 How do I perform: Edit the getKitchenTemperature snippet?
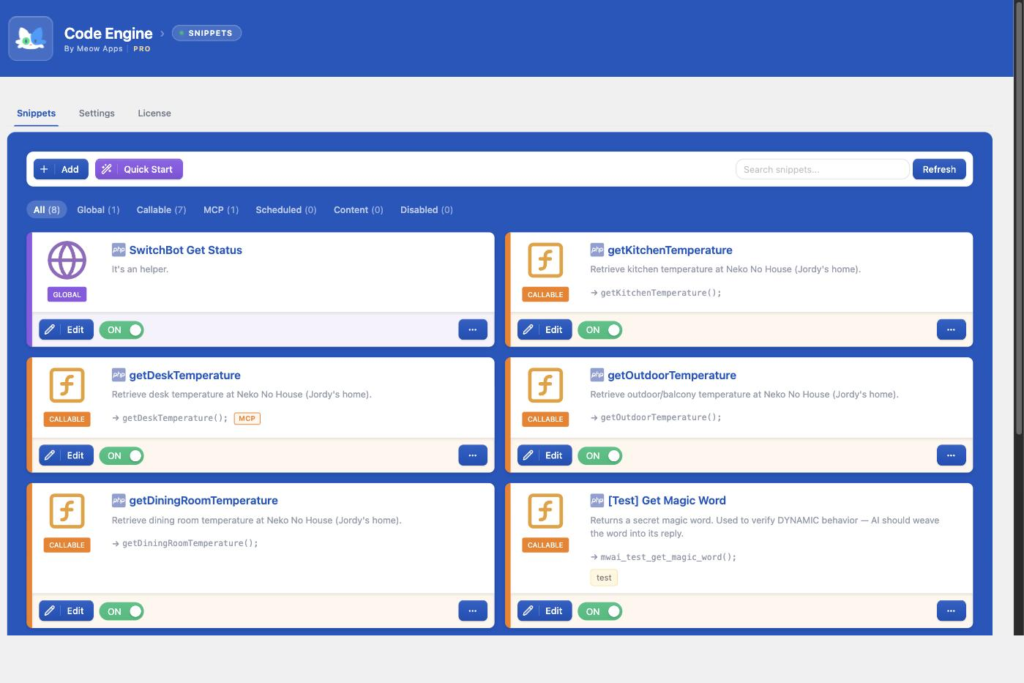(545, 330)
